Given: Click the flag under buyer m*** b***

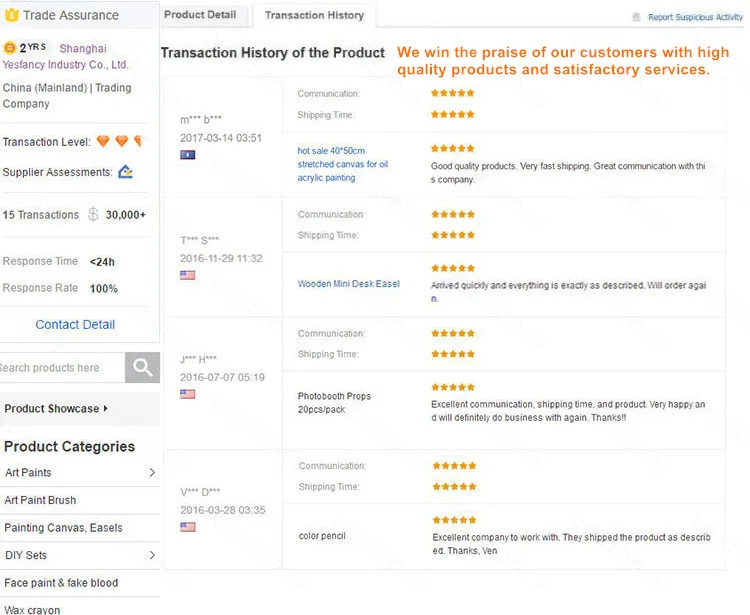Looking at the screenshot, I should pos(187,155).
